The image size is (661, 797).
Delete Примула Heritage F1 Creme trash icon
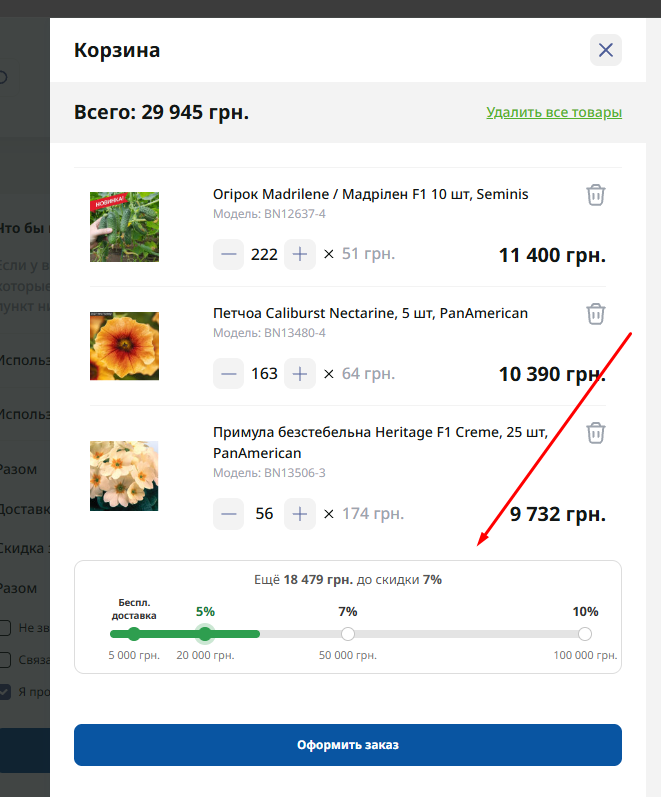[x=595, y=433]
